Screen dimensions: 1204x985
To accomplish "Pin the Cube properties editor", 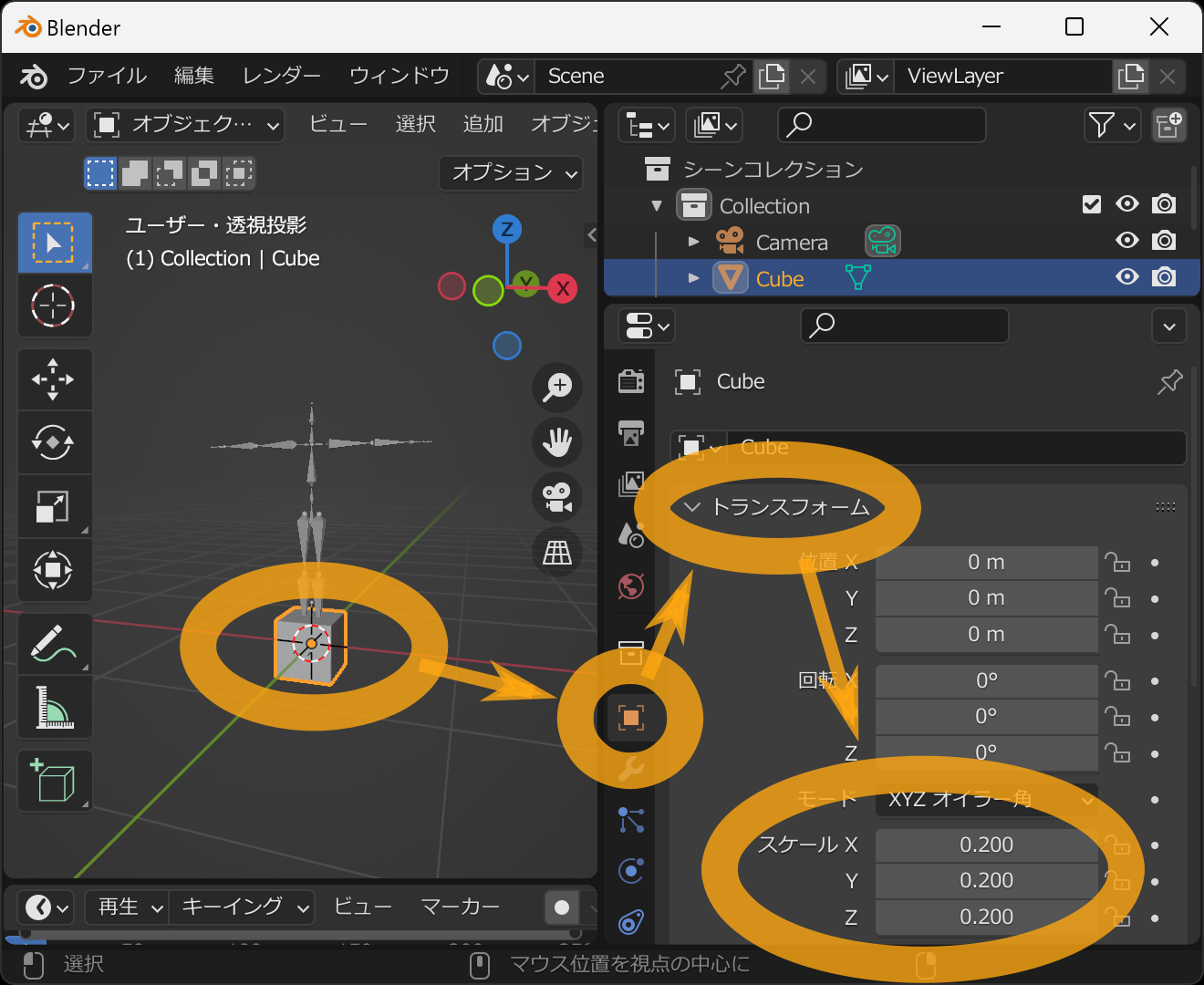I will click(1169, 382).
